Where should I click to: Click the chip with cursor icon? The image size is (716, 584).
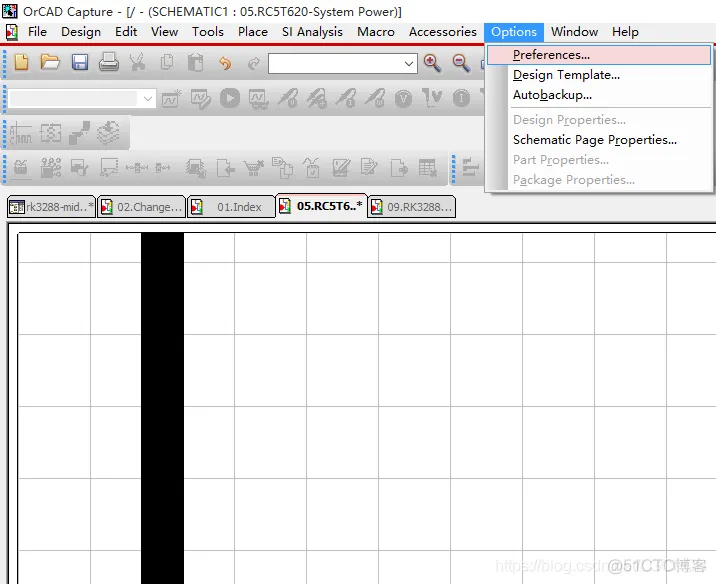pyautogui.click(x=196, y=168)
